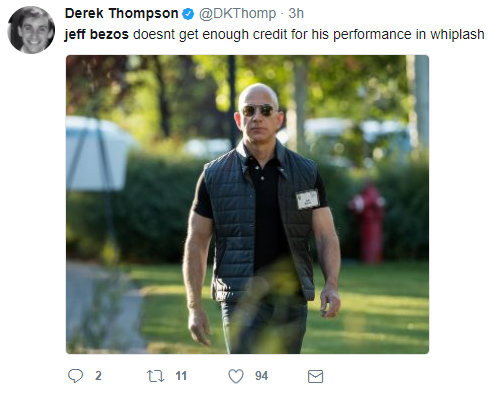Click the name badge on the vest

pos(307,199)
